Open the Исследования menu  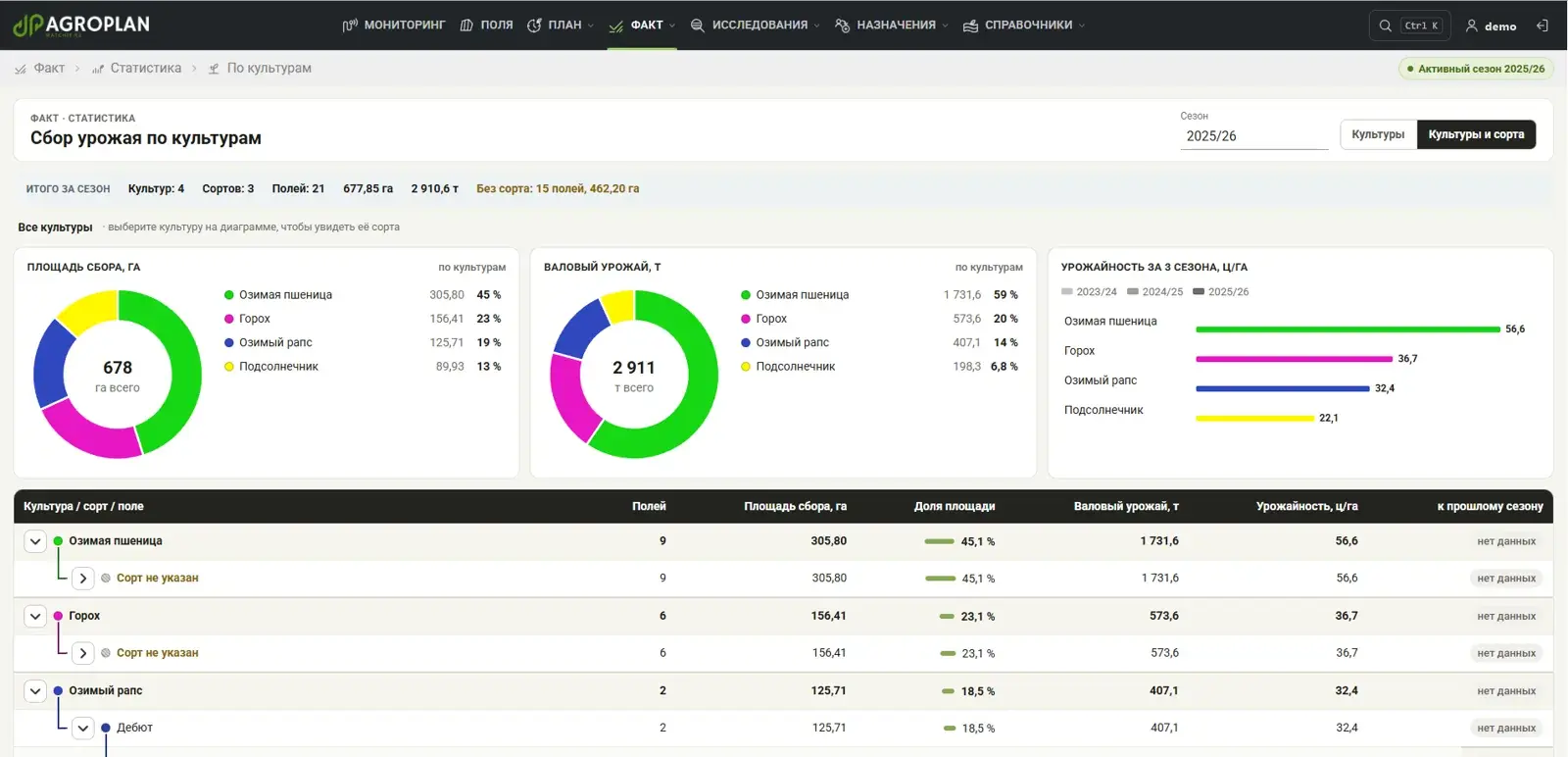[755, 25]
